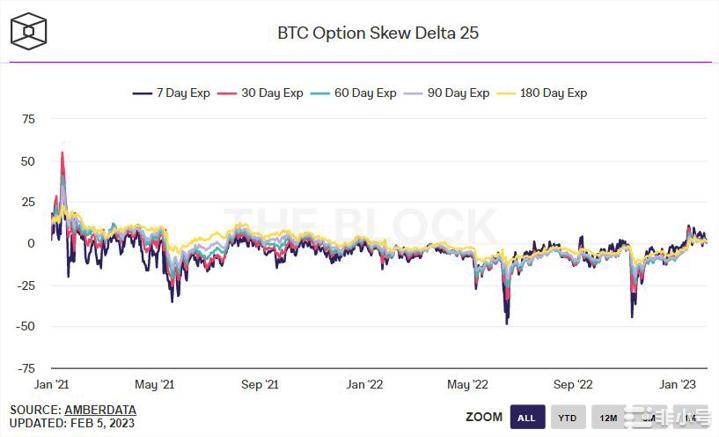Set zoom range to 12M
This screenshot has height=437, width=719.
(x=607, y=417)
